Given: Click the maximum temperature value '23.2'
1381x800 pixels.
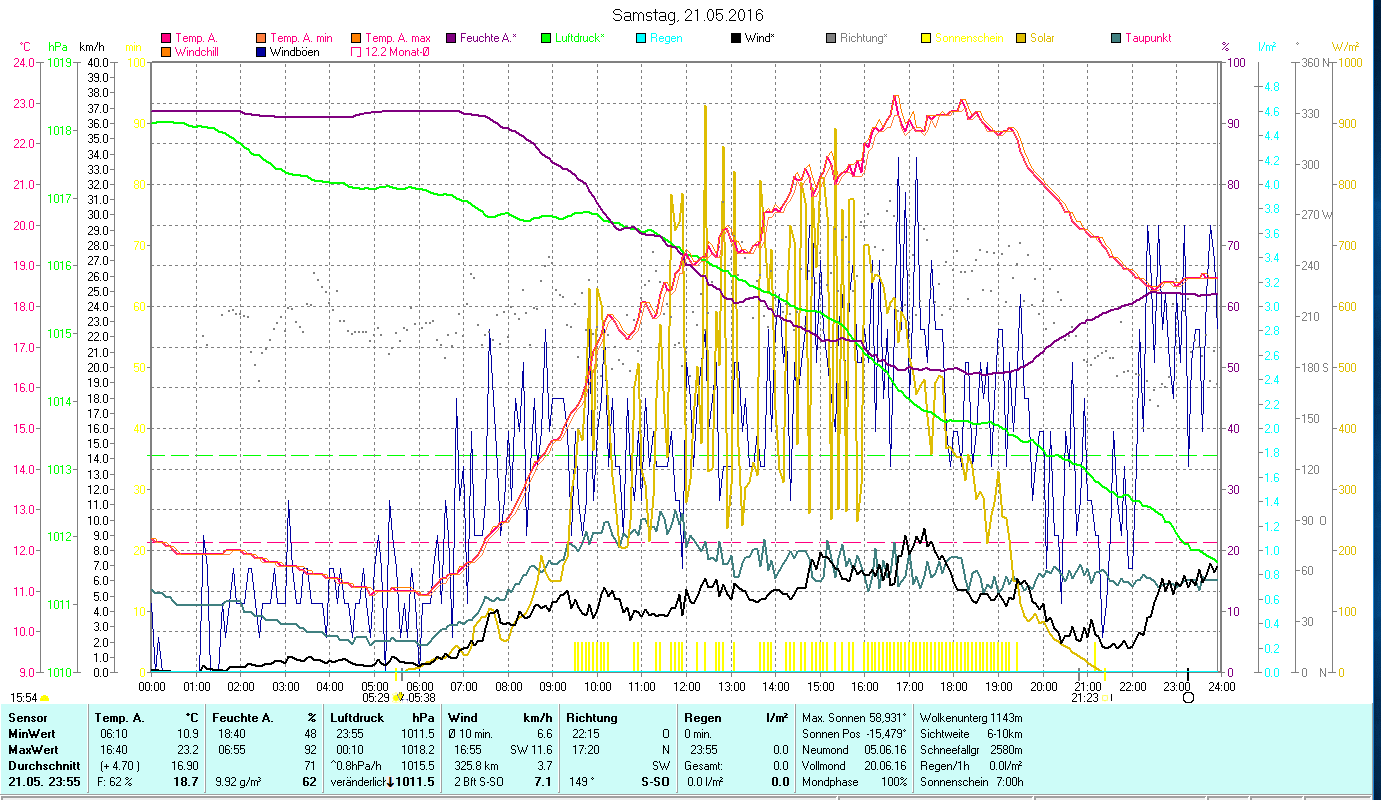Looking at the screenshot, I should [187, 749].
